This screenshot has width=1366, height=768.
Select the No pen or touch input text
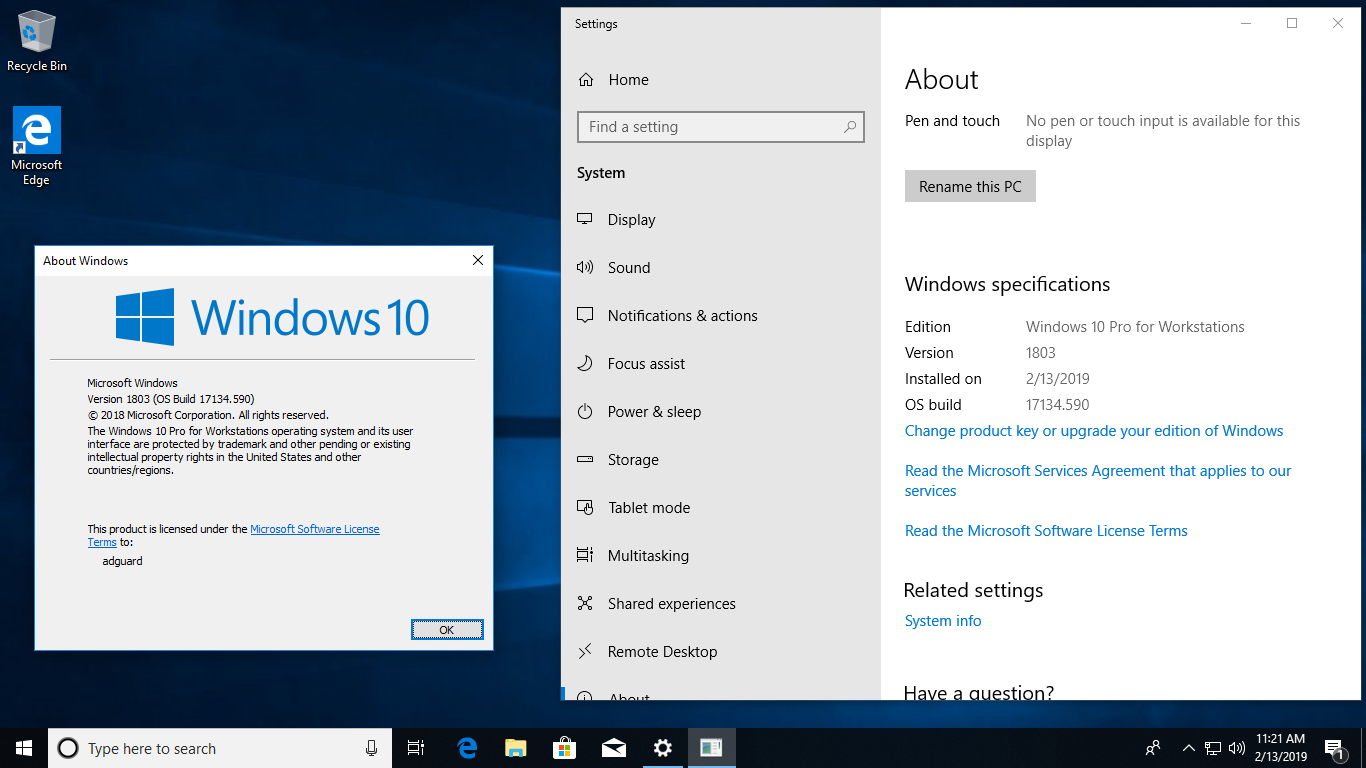pos(1163,131)
